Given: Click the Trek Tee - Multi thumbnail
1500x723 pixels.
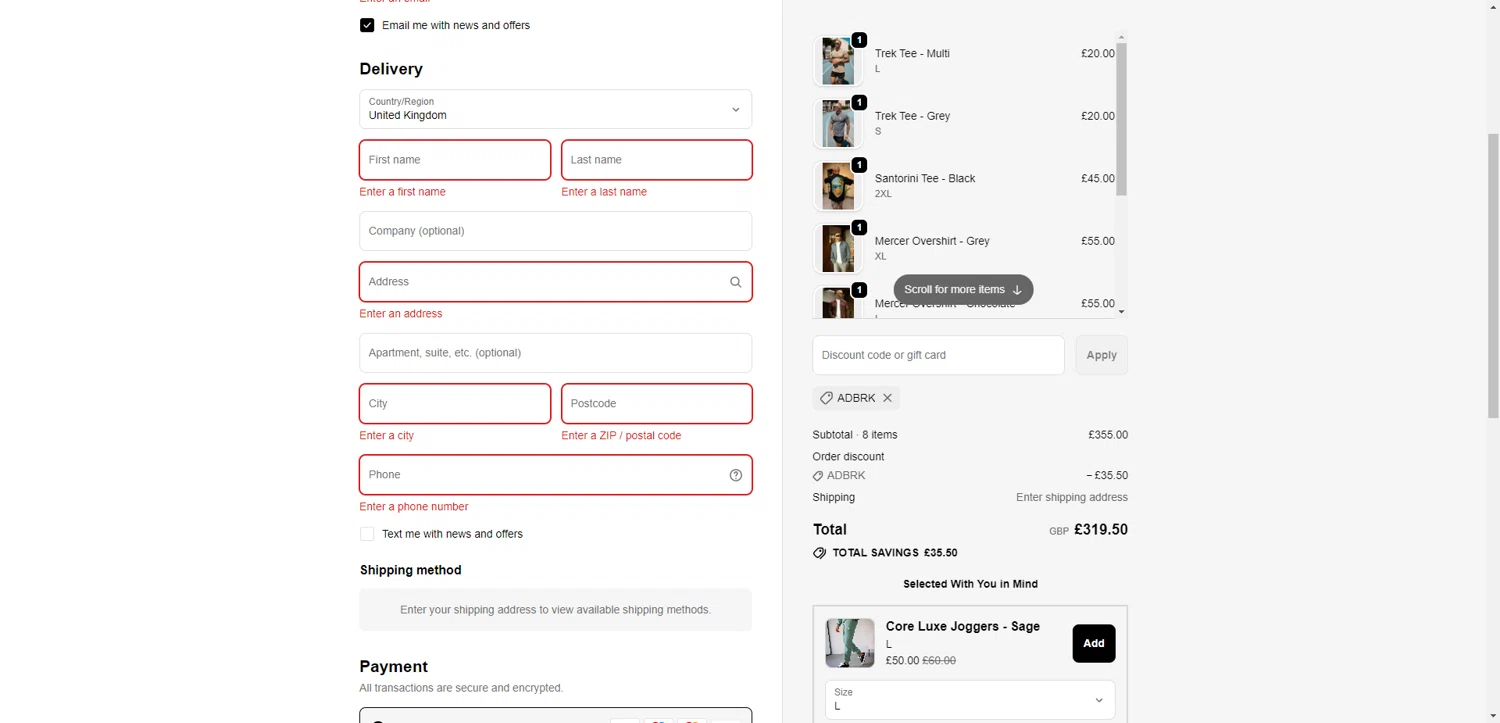Looking at the screenshot, I should 838,62.
